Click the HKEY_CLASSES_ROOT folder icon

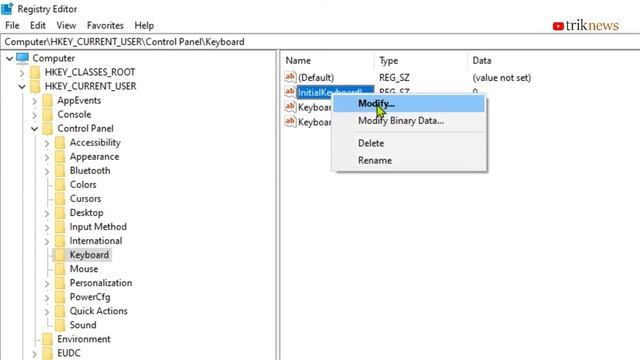pos(35,72)
